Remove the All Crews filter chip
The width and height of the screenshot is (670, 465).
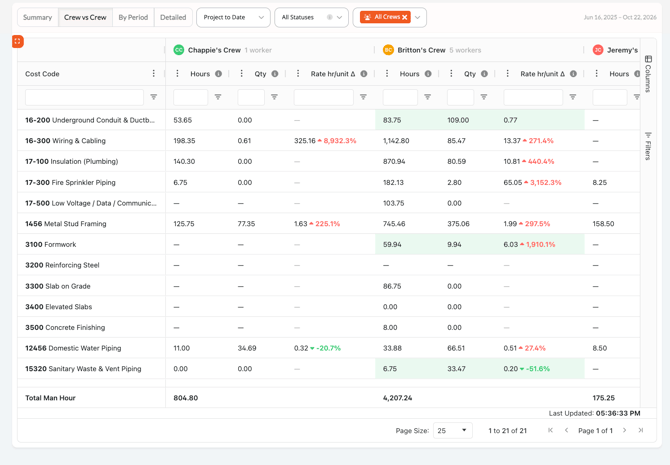[404, 17]
